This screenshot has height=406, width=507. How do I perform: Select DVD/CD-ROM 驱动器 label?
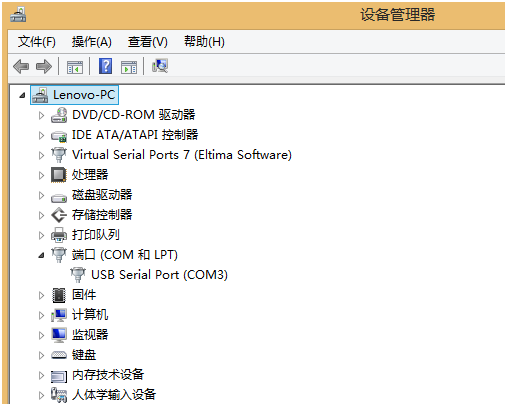(134, 115)
